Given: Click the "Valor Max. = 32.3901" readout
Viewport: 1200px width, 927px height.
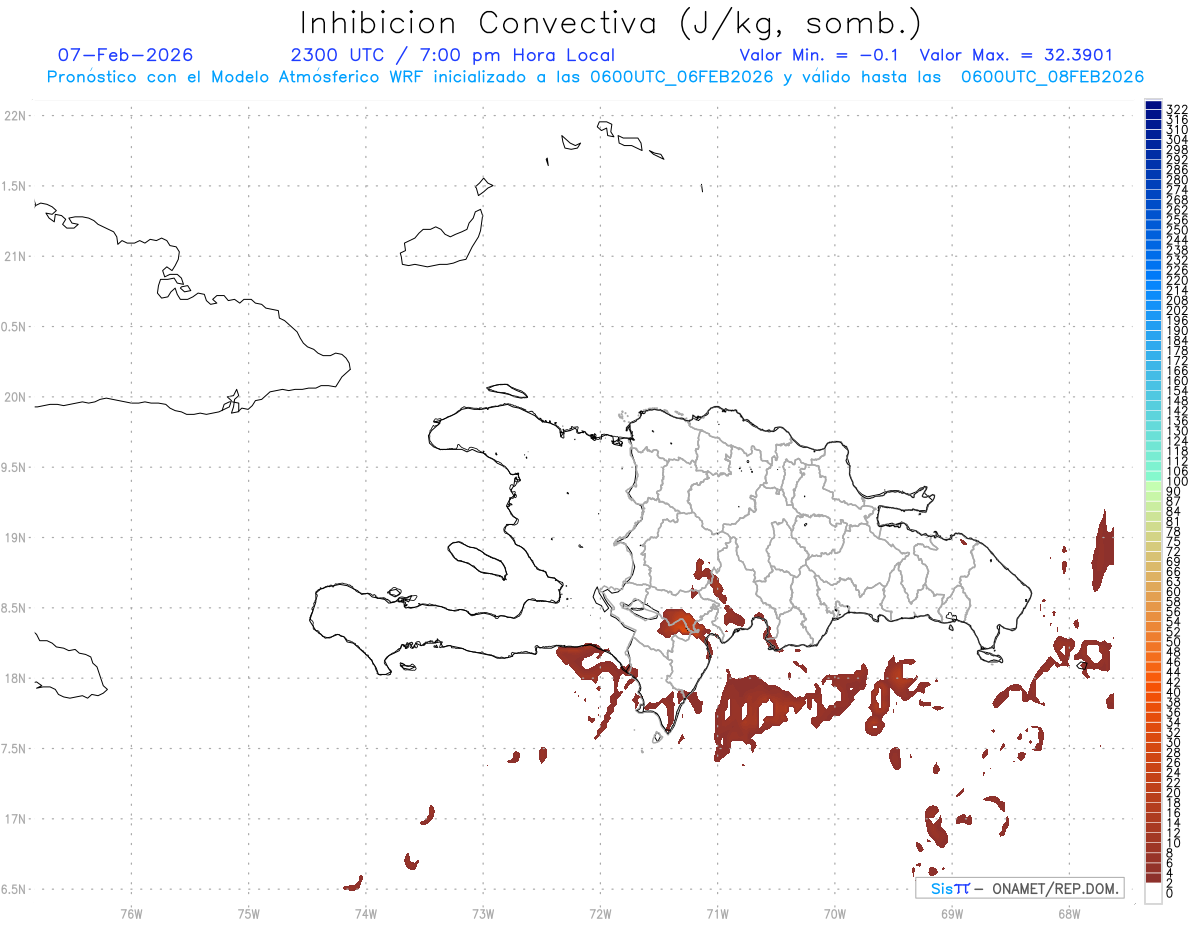Looking at the screenshot, I should coord(1016,55).
